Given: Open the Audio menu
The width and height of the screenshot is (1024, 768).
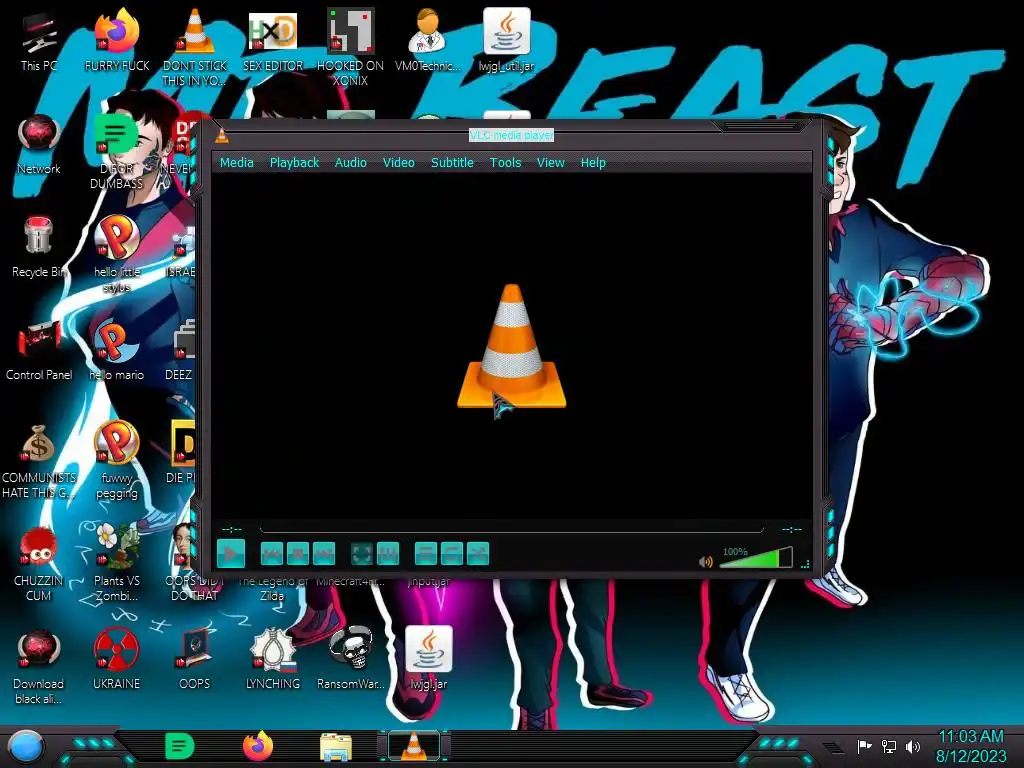Looking at the screenshot, I should tap(351, 163).
